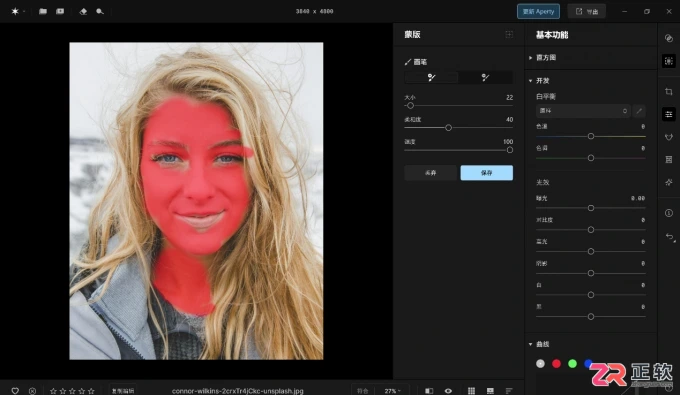680x395 pixels.
Task: Adjust the 高光 highlights slider
Action: point(591,251)
